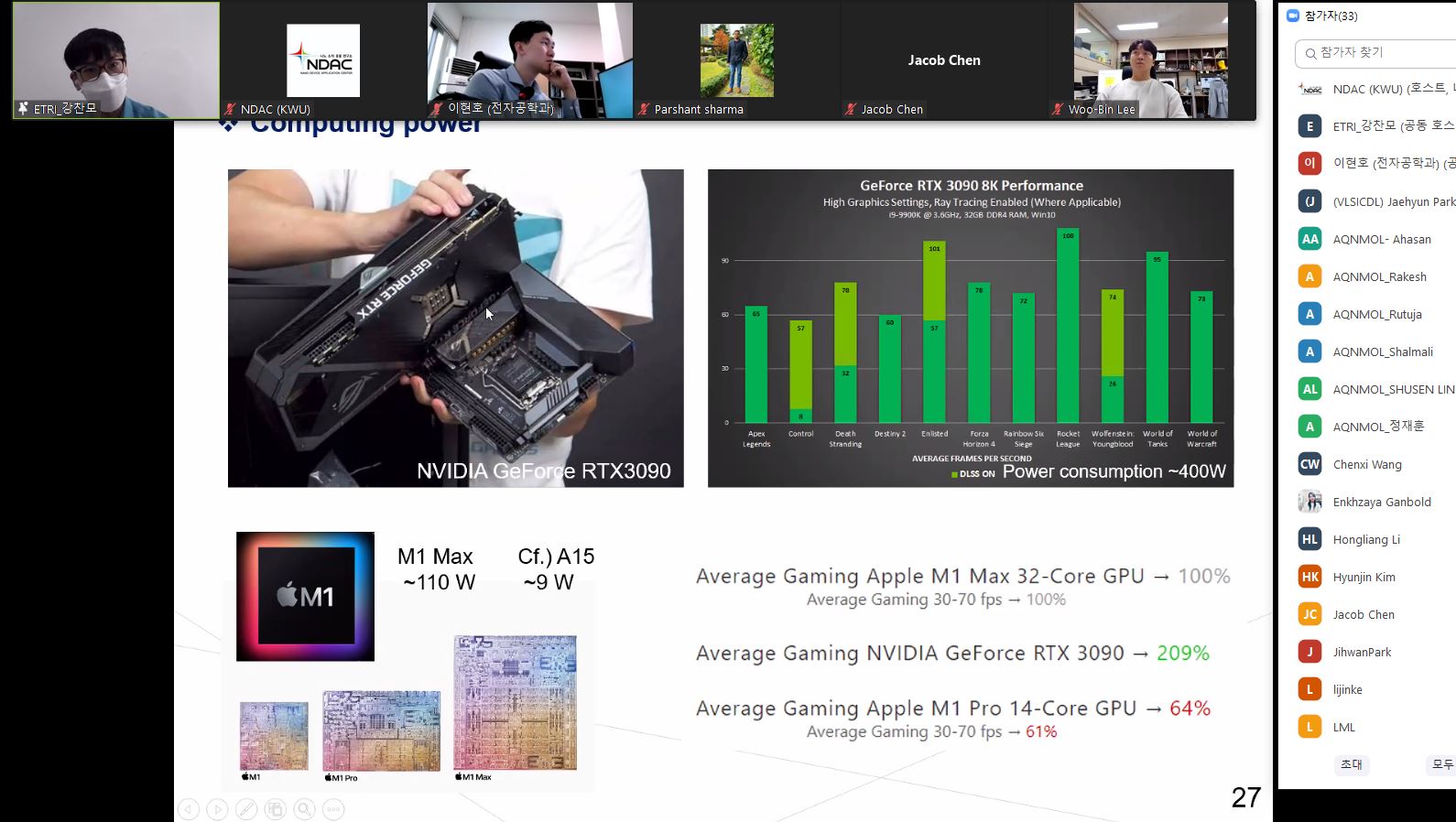
Task: Click the pin icon on ETRI_강찬모 video
Action: click(23, 108)
